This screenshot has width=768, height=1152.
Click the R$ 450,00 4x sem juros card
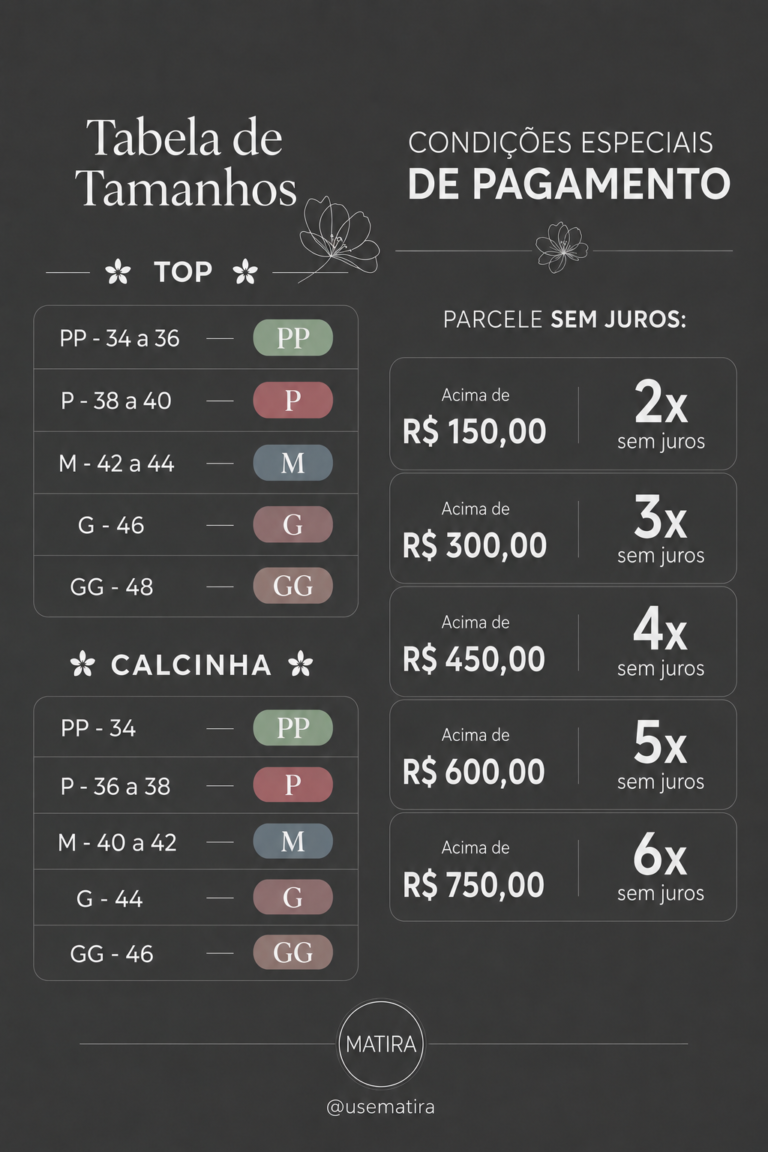click(563, 641)
